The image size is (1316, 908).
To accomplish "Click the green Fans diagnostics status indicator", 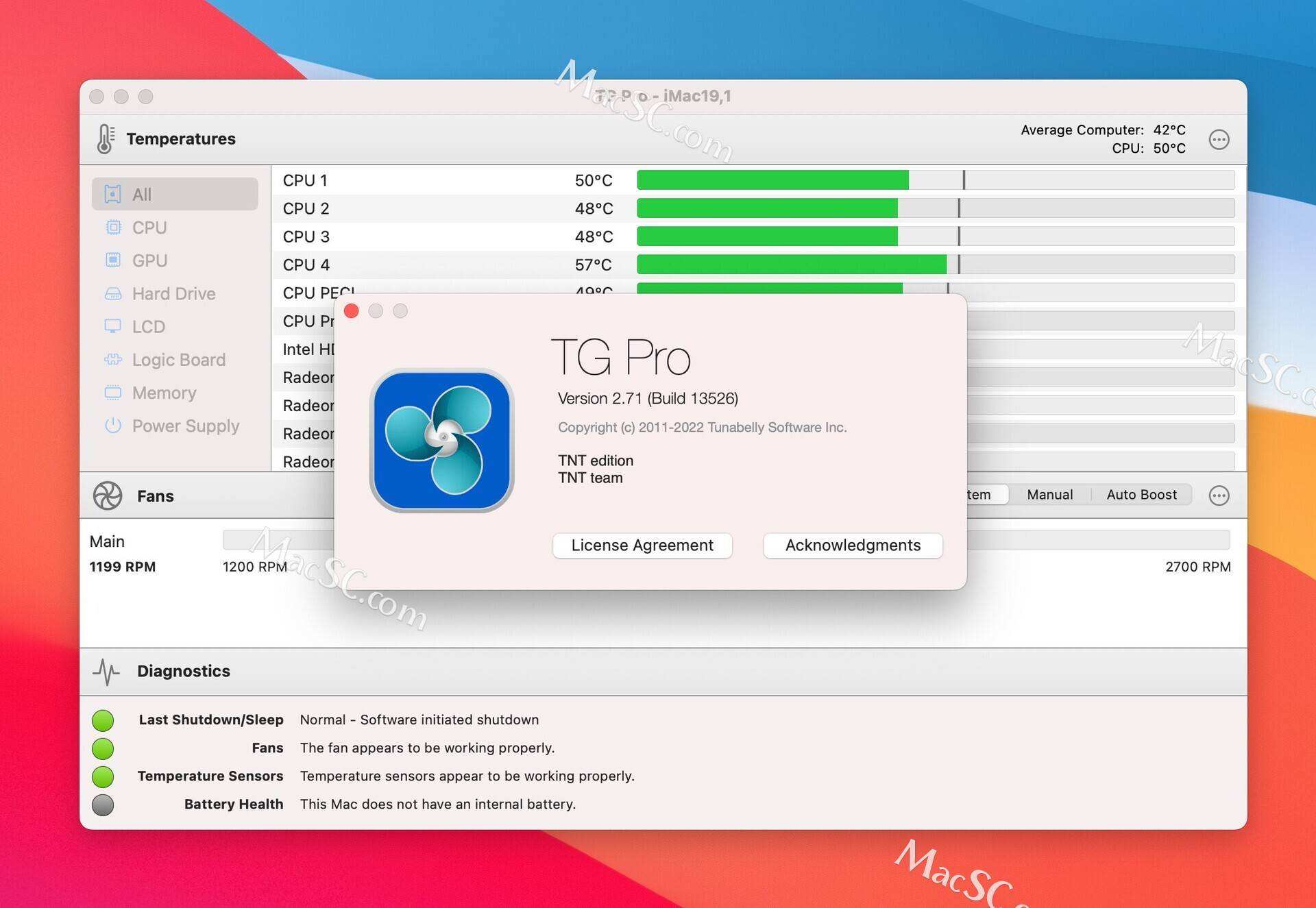I will point(103,748).
